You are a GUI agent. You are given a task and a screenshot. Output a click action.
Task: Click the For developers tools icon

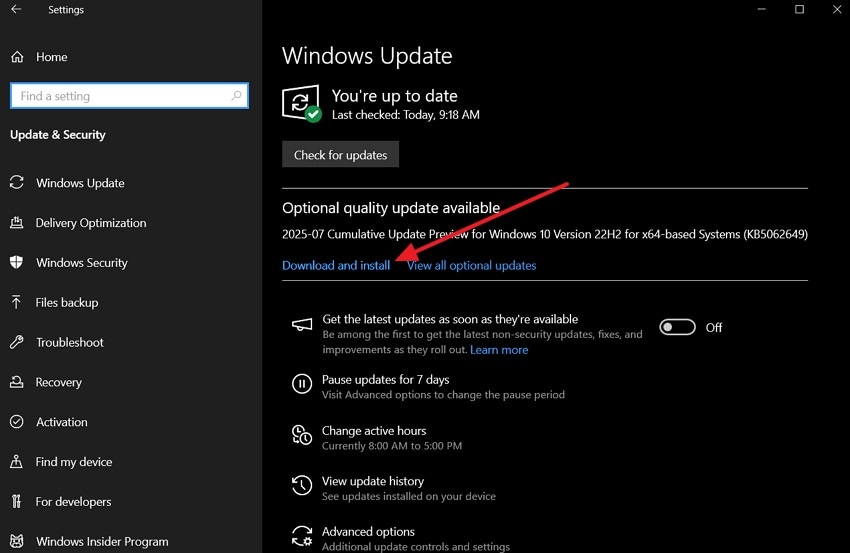pyautogui.click(x=17, y=501)
